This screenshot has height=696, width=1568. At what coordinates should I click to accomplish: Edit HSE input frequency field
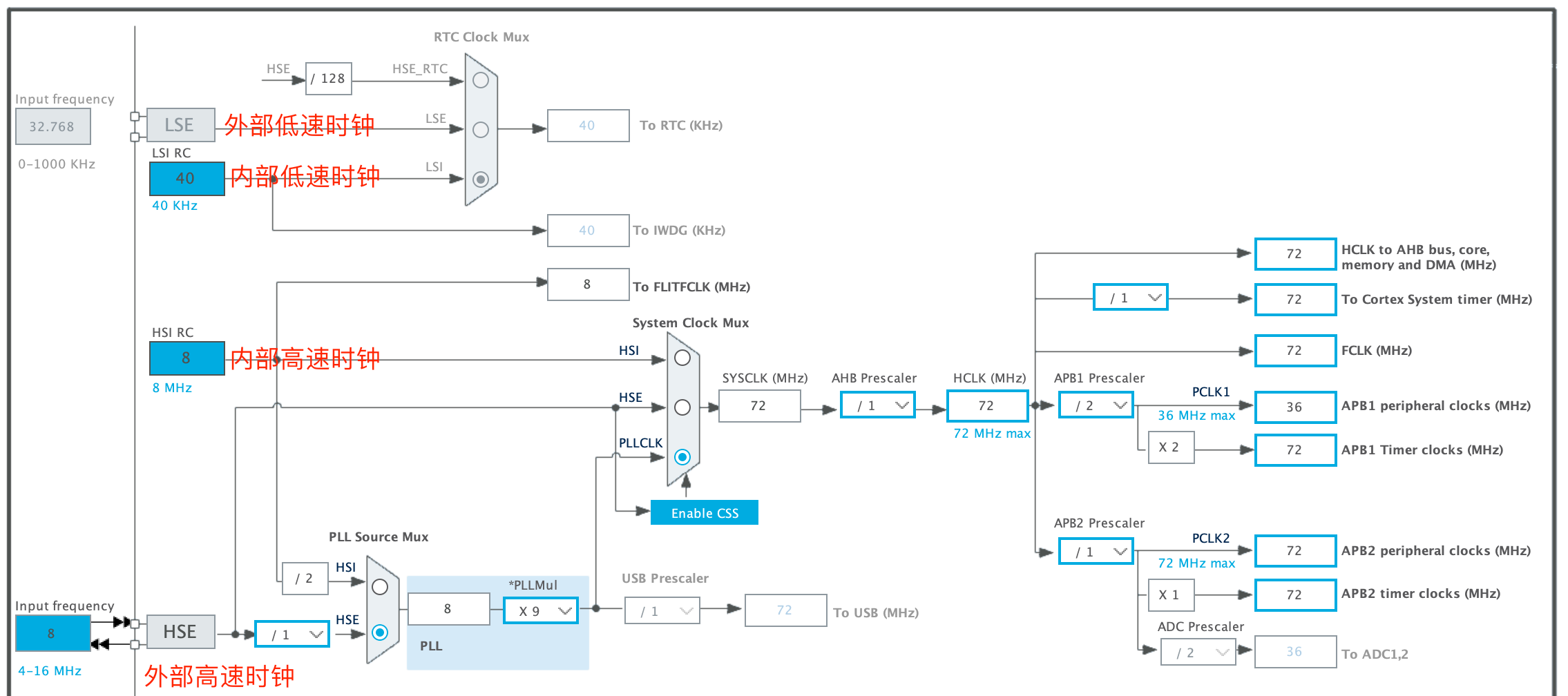(53, 633)
